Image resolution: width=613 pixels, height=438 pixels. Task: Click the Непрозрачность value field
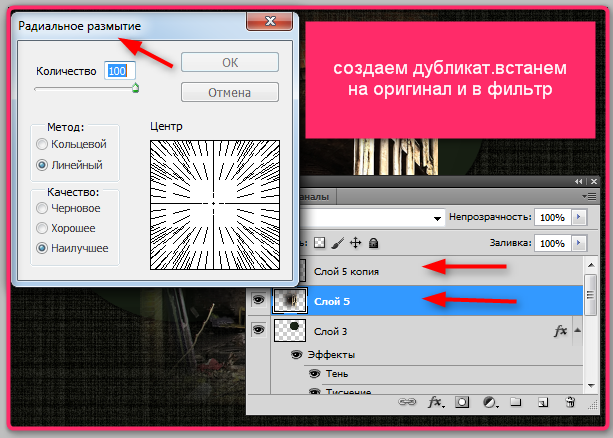(553, 217)
